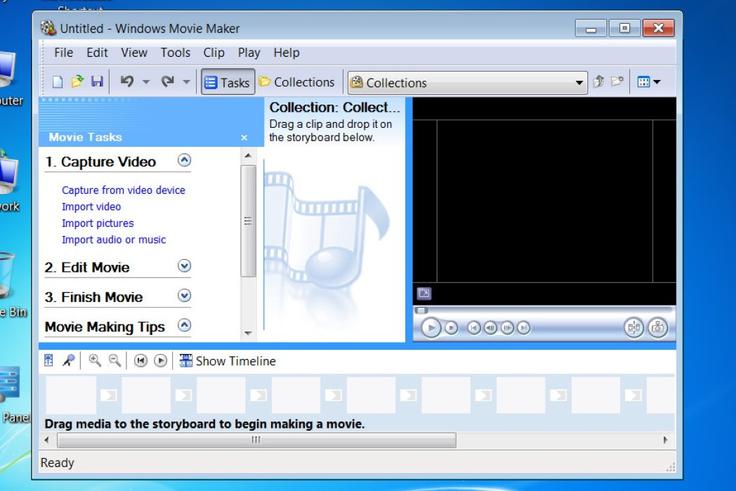Viewport: 736px width, 491px height.
Task: Click the Show Timeline button
Action: [228, 361]
